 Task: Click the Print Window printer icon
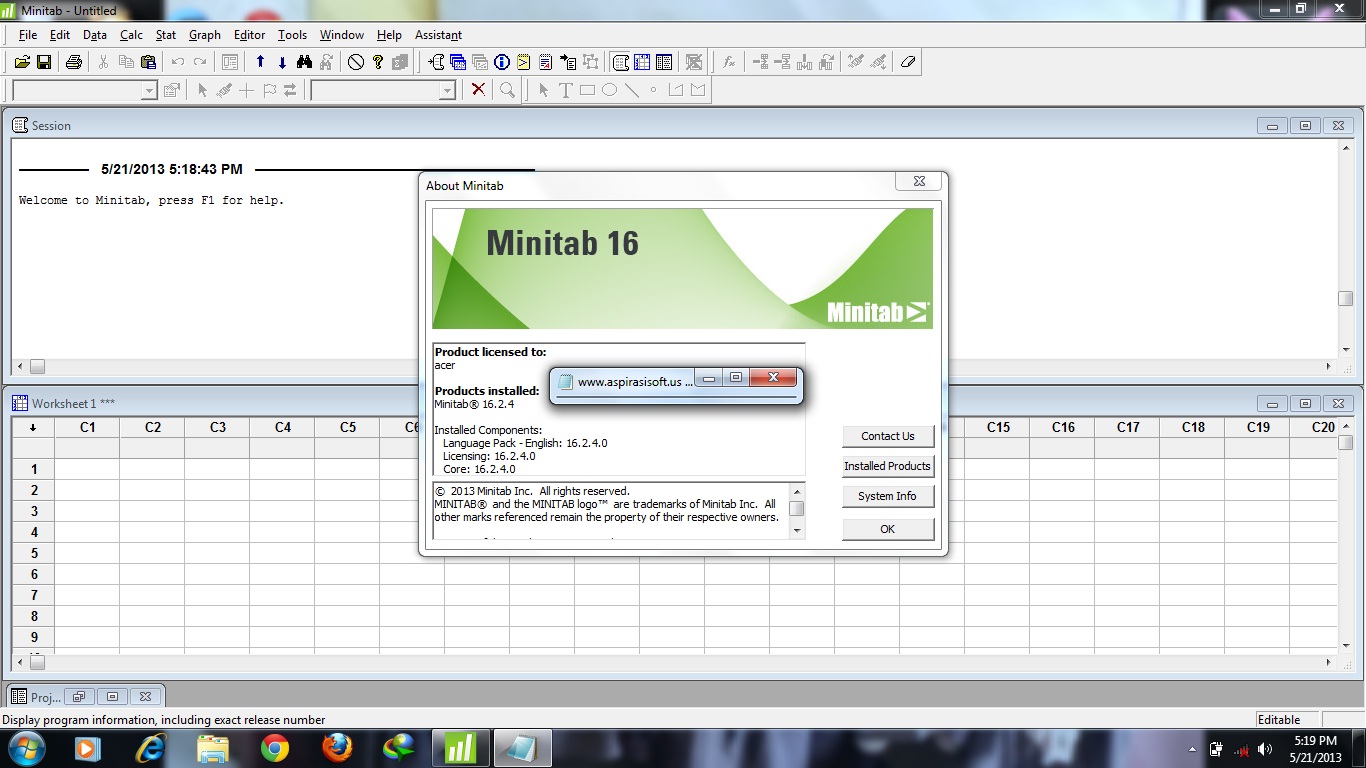73,62
